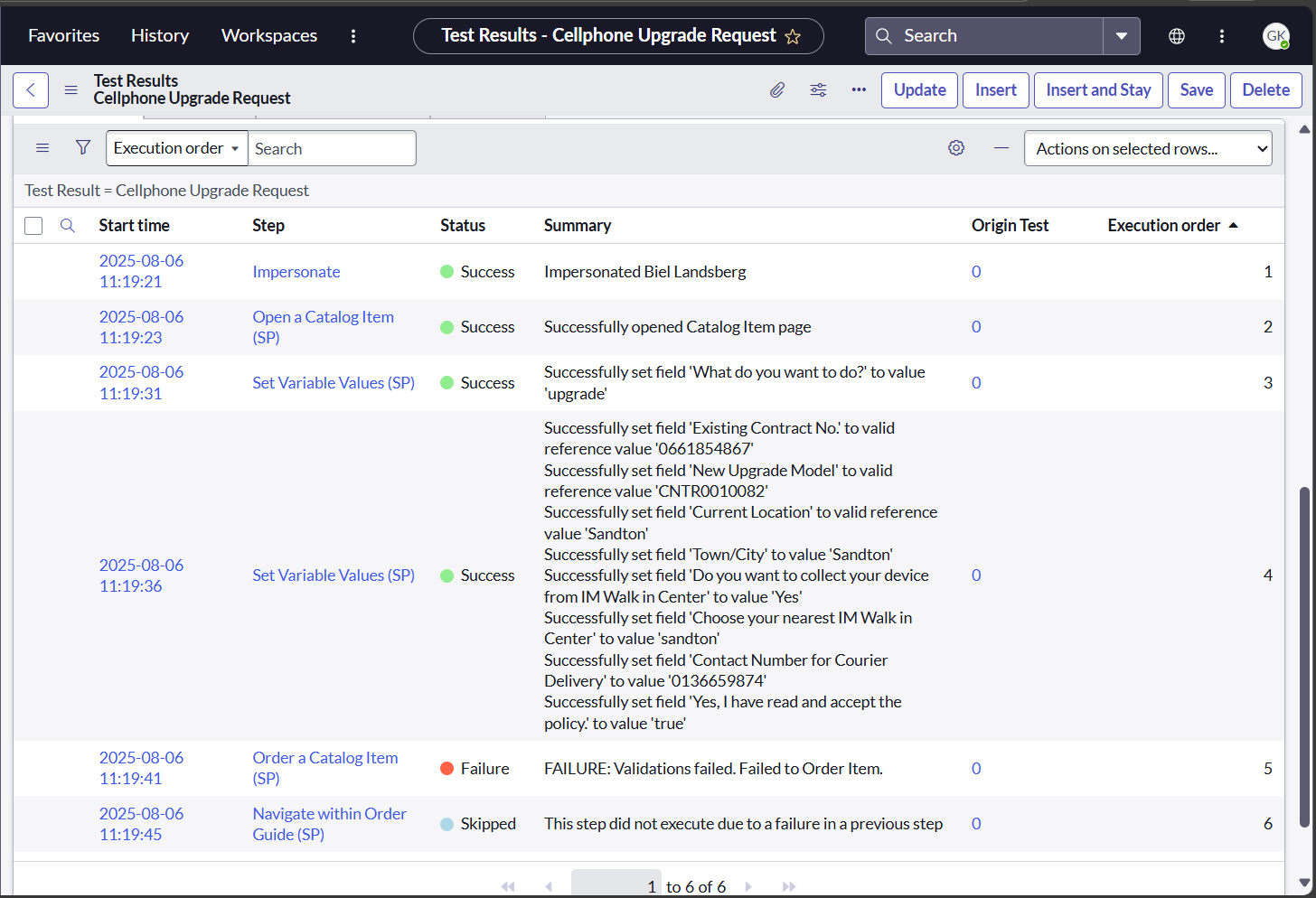1316x898 pixels.
Task: Click the global Search box
Action: [x=984, y=36]
